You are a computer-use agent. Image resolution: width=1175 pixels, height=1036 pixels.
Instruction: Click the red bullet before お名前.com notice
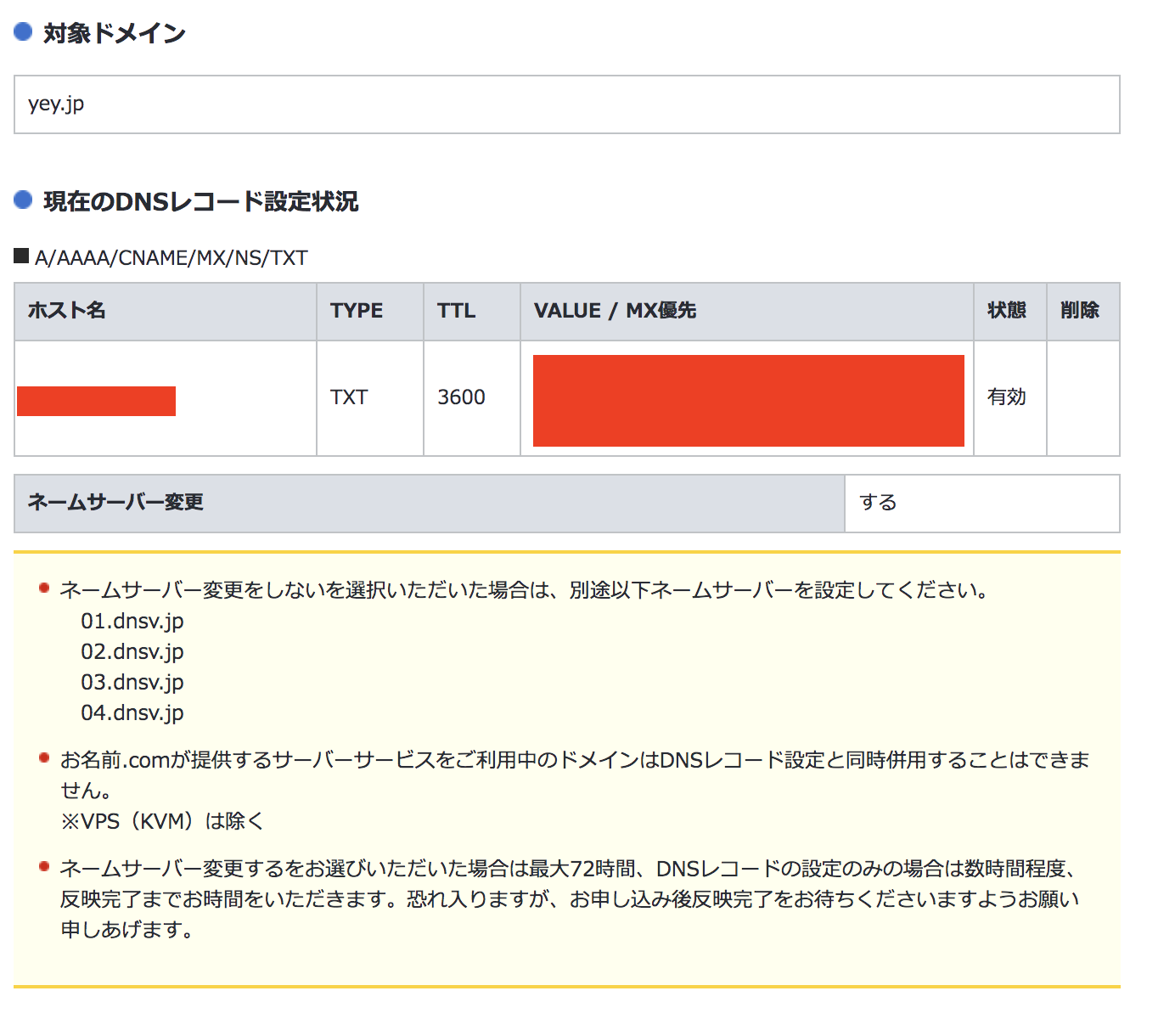tap(44, 758)
